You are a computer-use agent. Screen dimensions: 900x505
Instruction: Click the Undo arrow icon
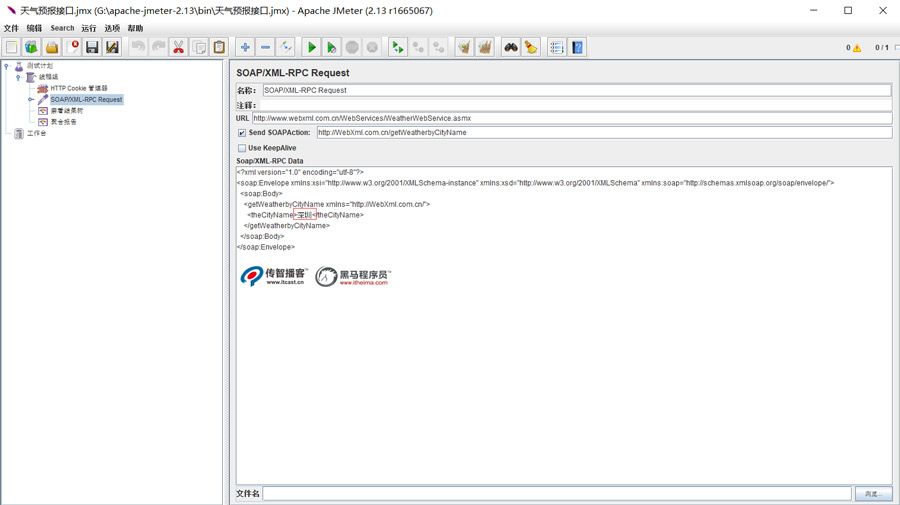138,48
